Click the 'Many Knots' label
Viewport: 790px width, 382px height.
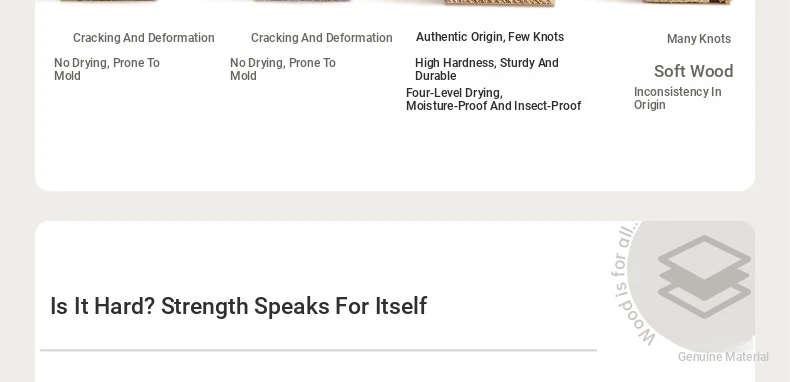click(x=699, y=39)
